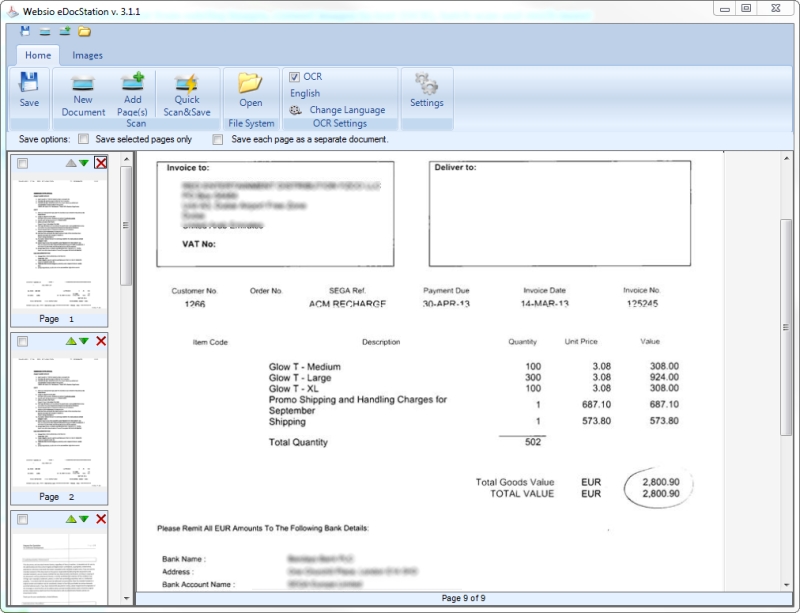This screenshot has height=613, width=800.
Task: Delete Page 2 with the red X
Action: tap(101, 341)
